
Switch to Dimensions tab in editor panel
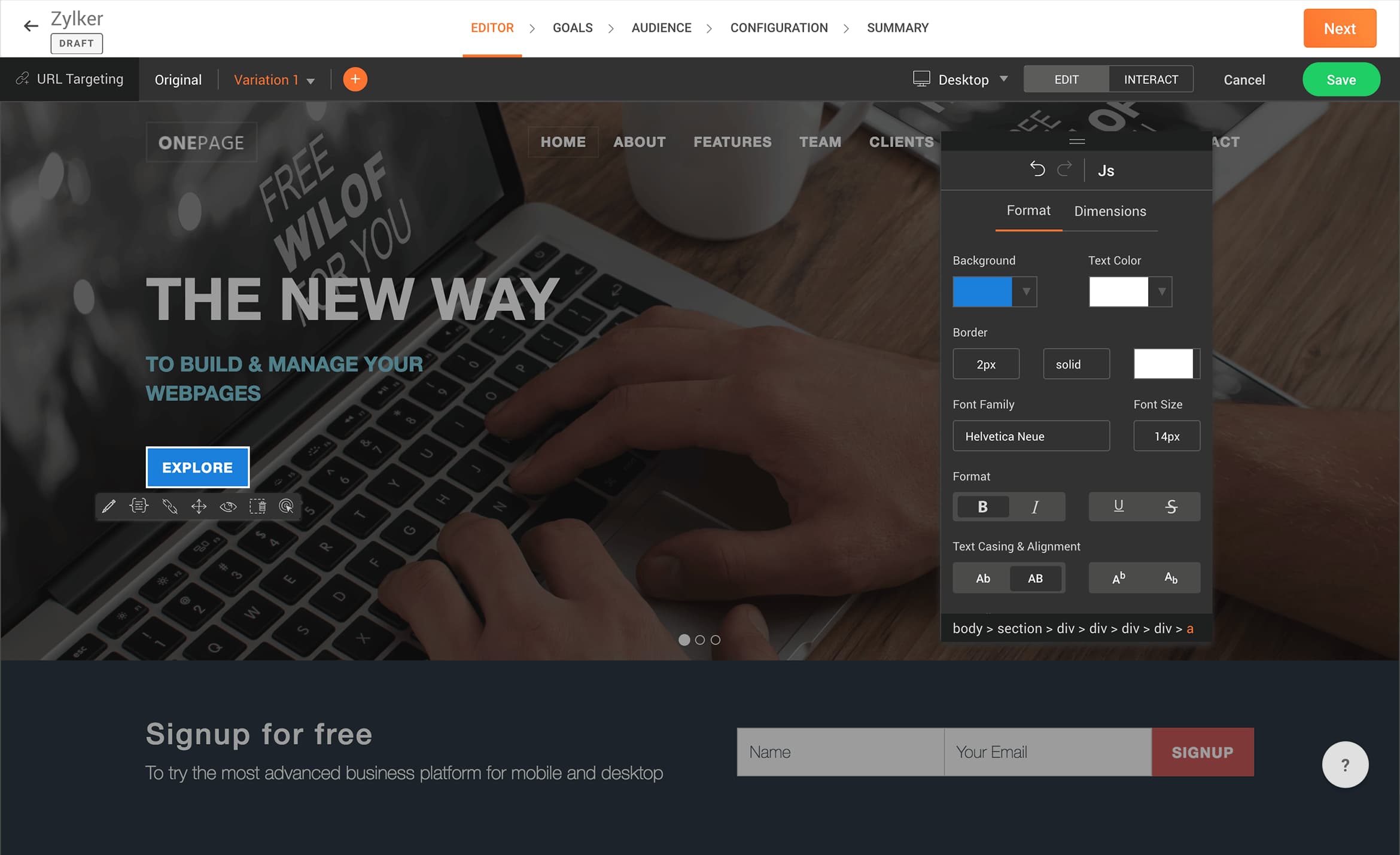coord(1111,211)
